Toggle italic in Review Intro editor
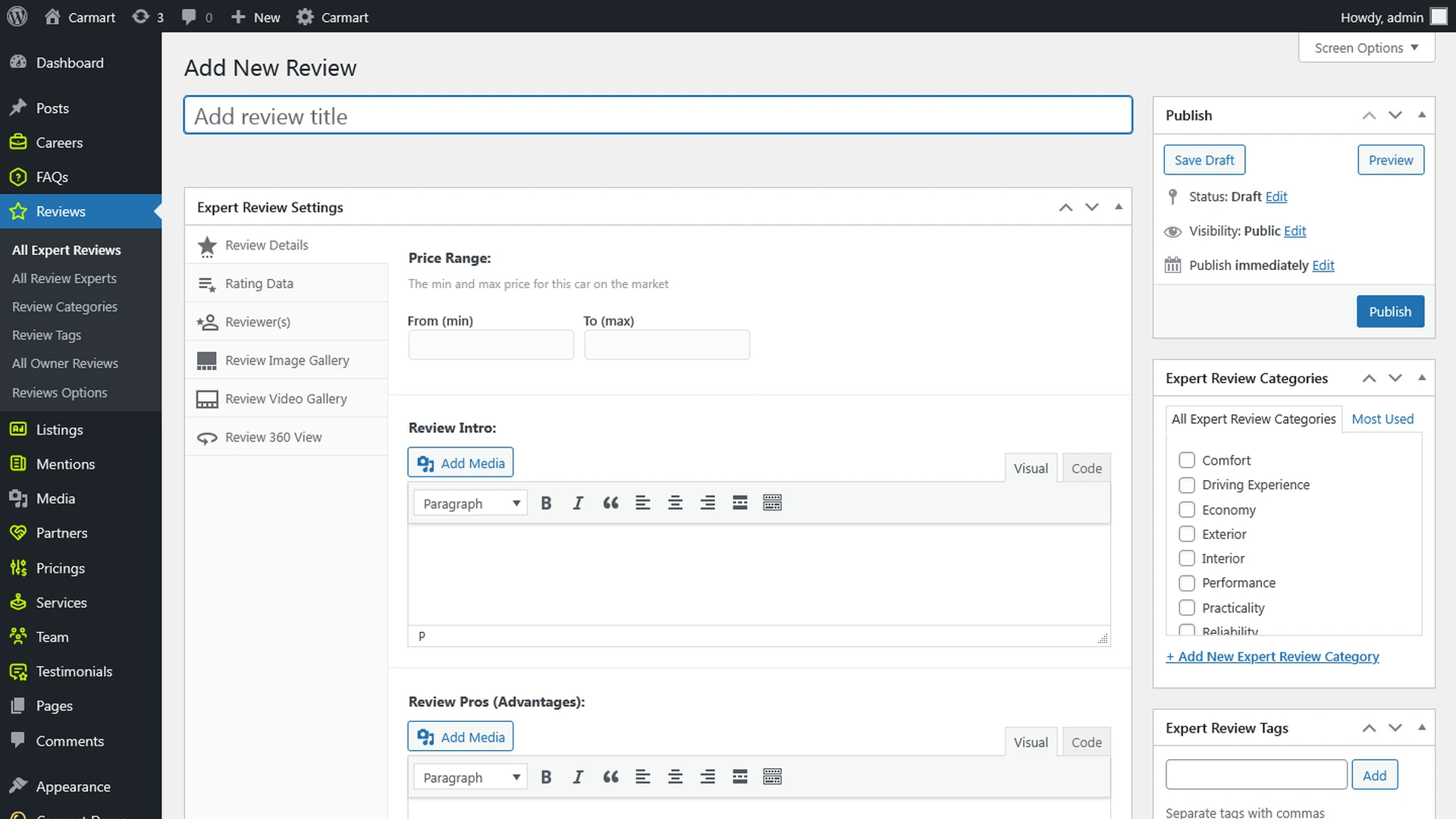1456x819 pixels. 578,503
